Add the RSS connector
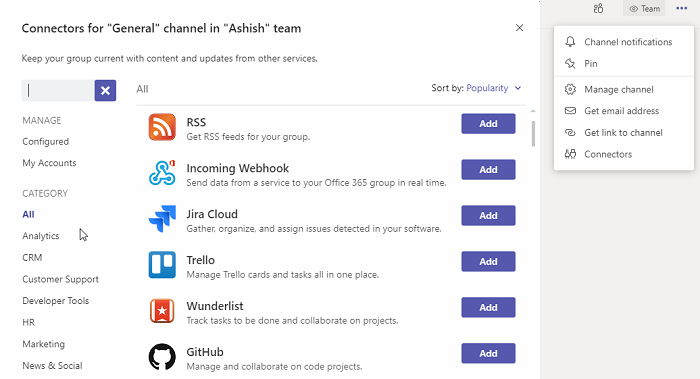Screen dimensions: 700x379 click(488, 124)
